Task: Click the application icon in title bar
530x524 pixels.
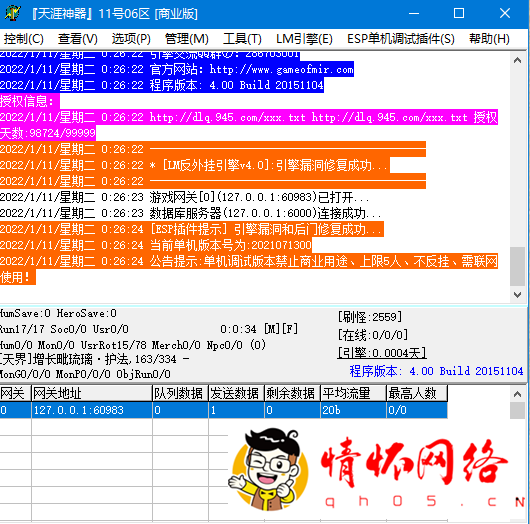Action: [x=13, y=14]
